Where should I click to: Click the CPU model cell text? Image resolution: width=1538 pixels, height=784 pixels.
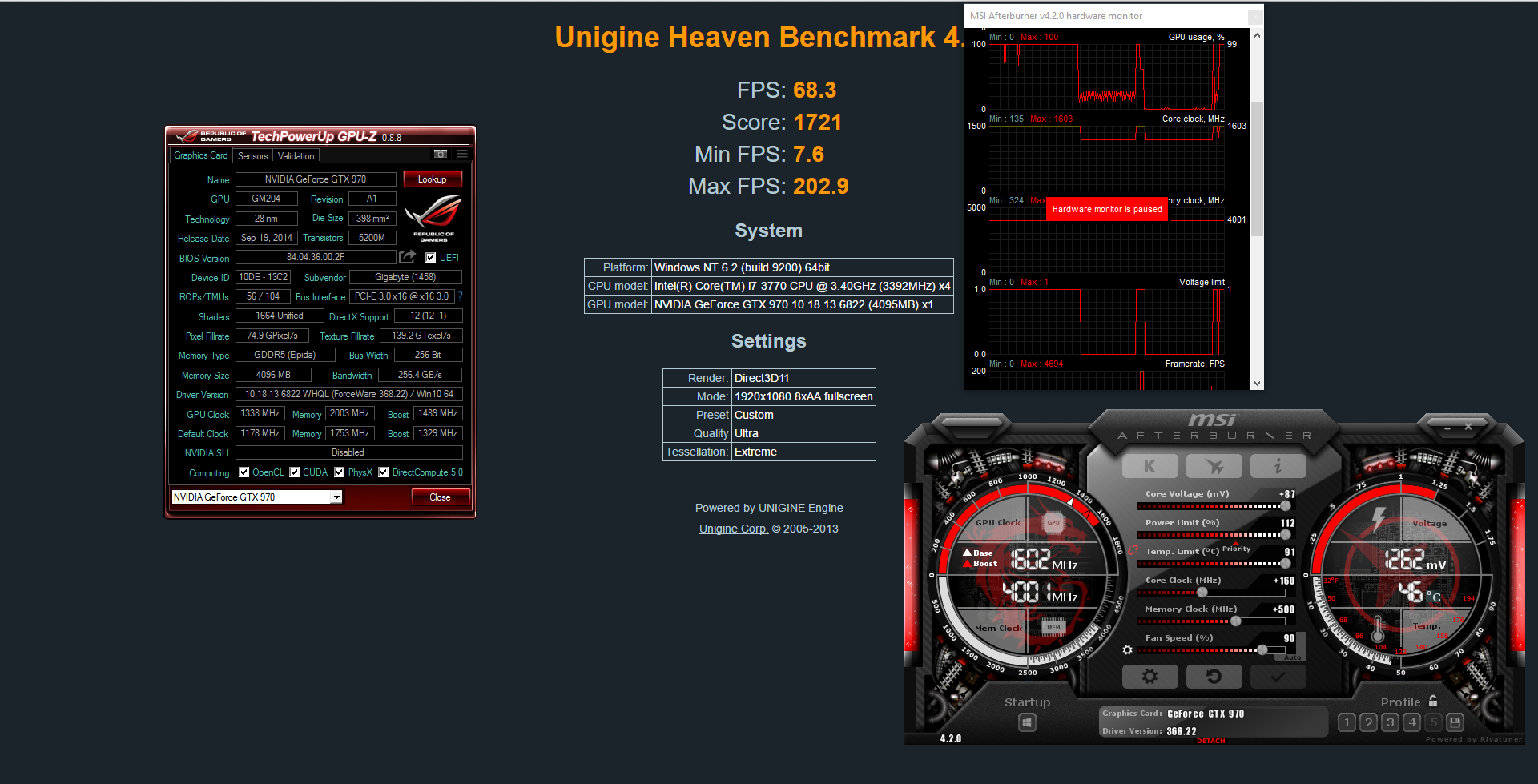[802, 286]
